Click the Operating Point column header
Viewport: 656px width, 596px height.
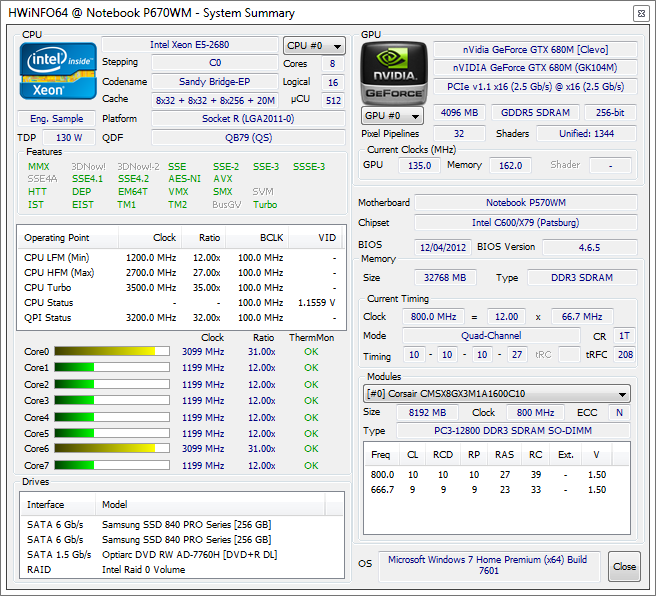(x=68, y=238)
